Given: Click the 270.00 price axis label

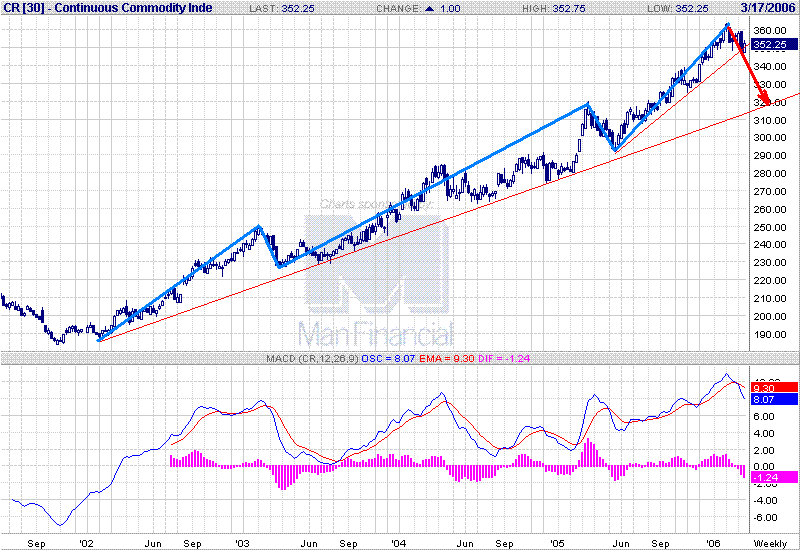Looking at the screenshot, I should click(x=769, y=191).
